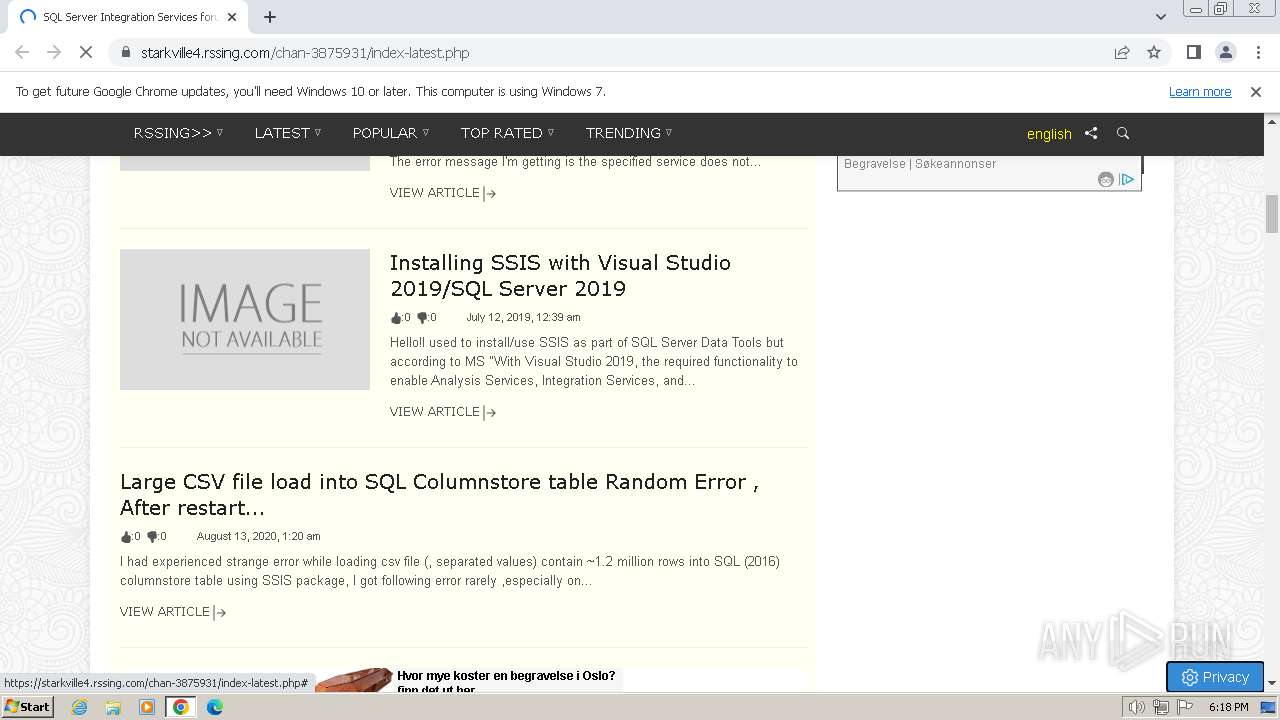The width and height of the screenshot is (1280, 720).
Task: Open the Chrome side panel
Action: (x=1193, y=52)
